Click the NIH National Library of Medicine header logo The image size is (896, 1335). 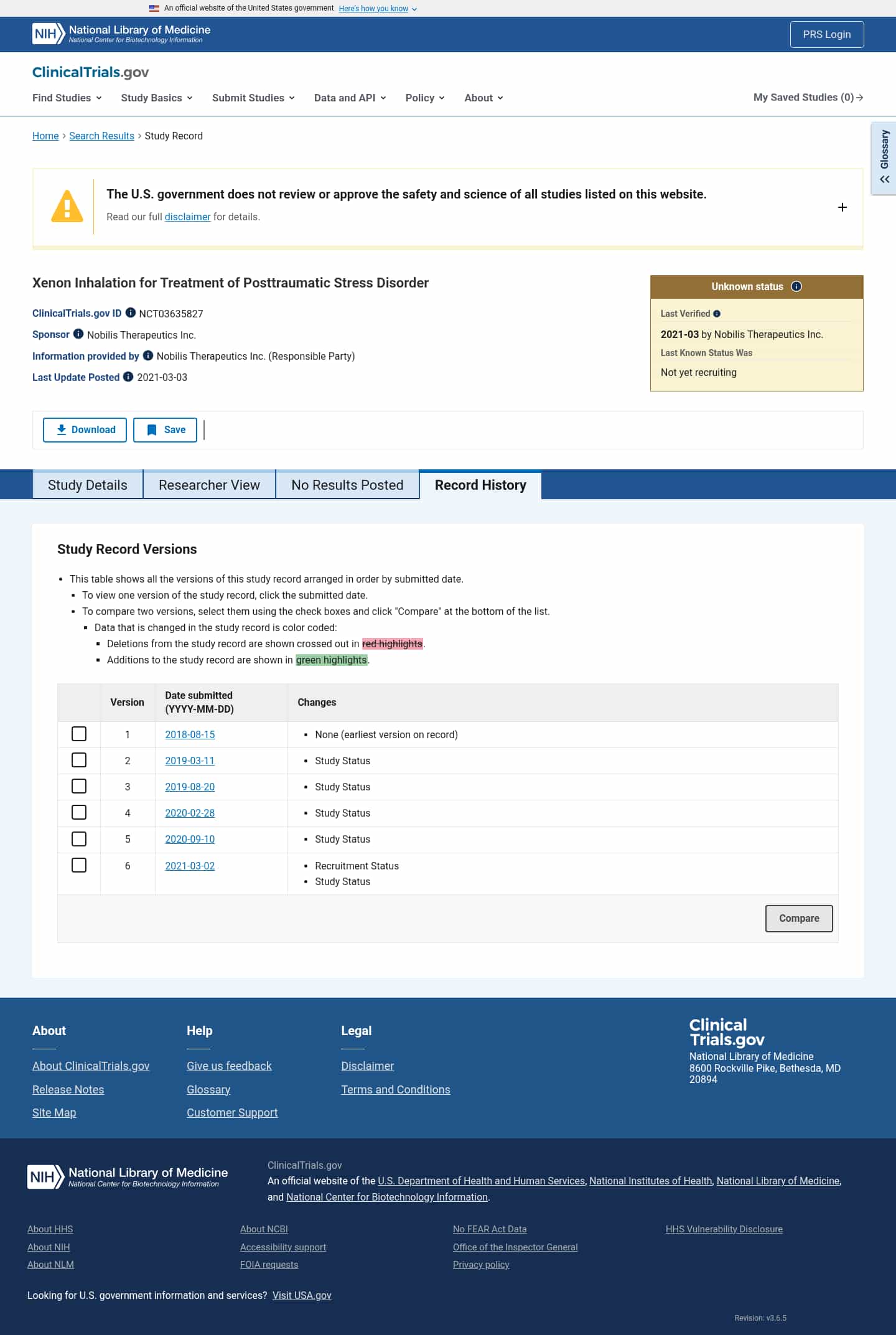pyautogui.click(x=121, y=34)
